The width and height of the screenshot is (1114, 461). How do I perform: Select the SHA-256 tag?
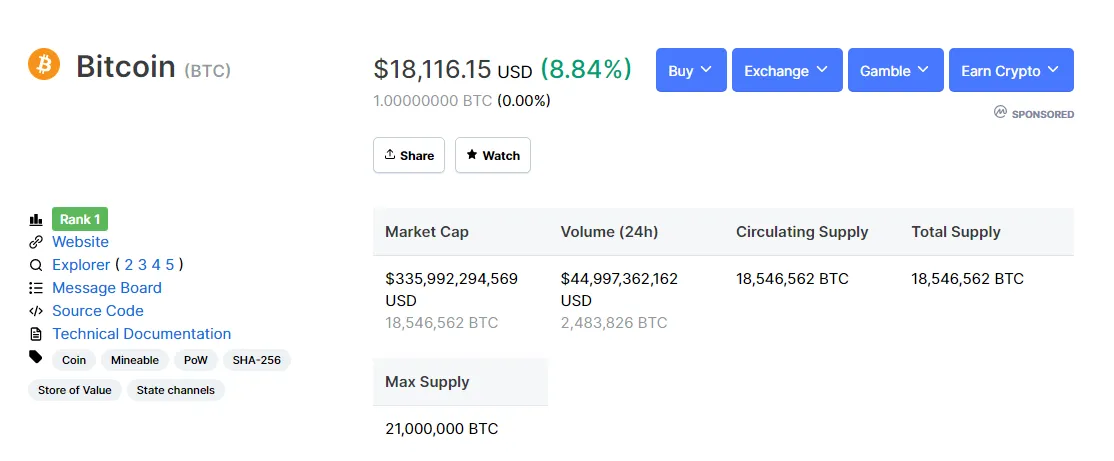(x=257, y=360)
